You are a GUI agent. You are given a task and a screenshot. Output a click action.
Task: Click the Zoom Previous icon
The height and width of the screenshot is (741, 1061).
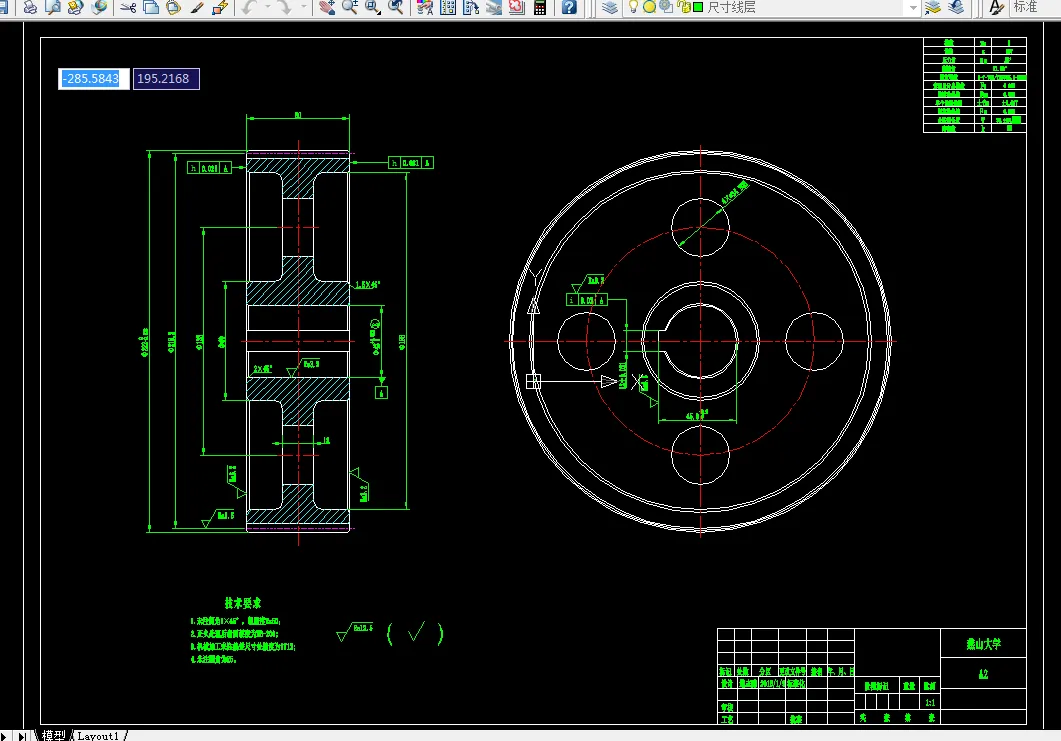point(396,7)
